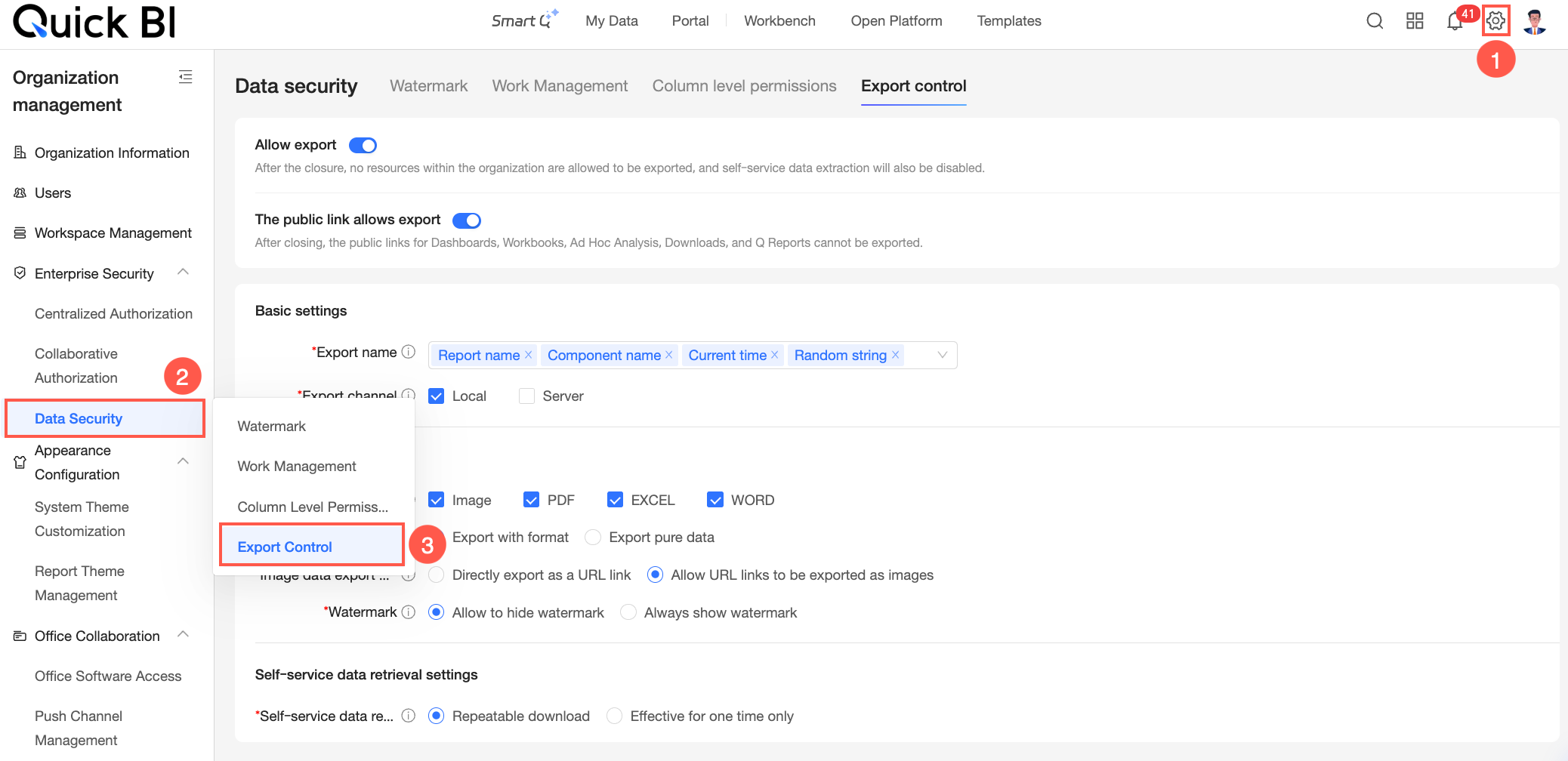Uncheck the Local export channel

tap(437, 396)
